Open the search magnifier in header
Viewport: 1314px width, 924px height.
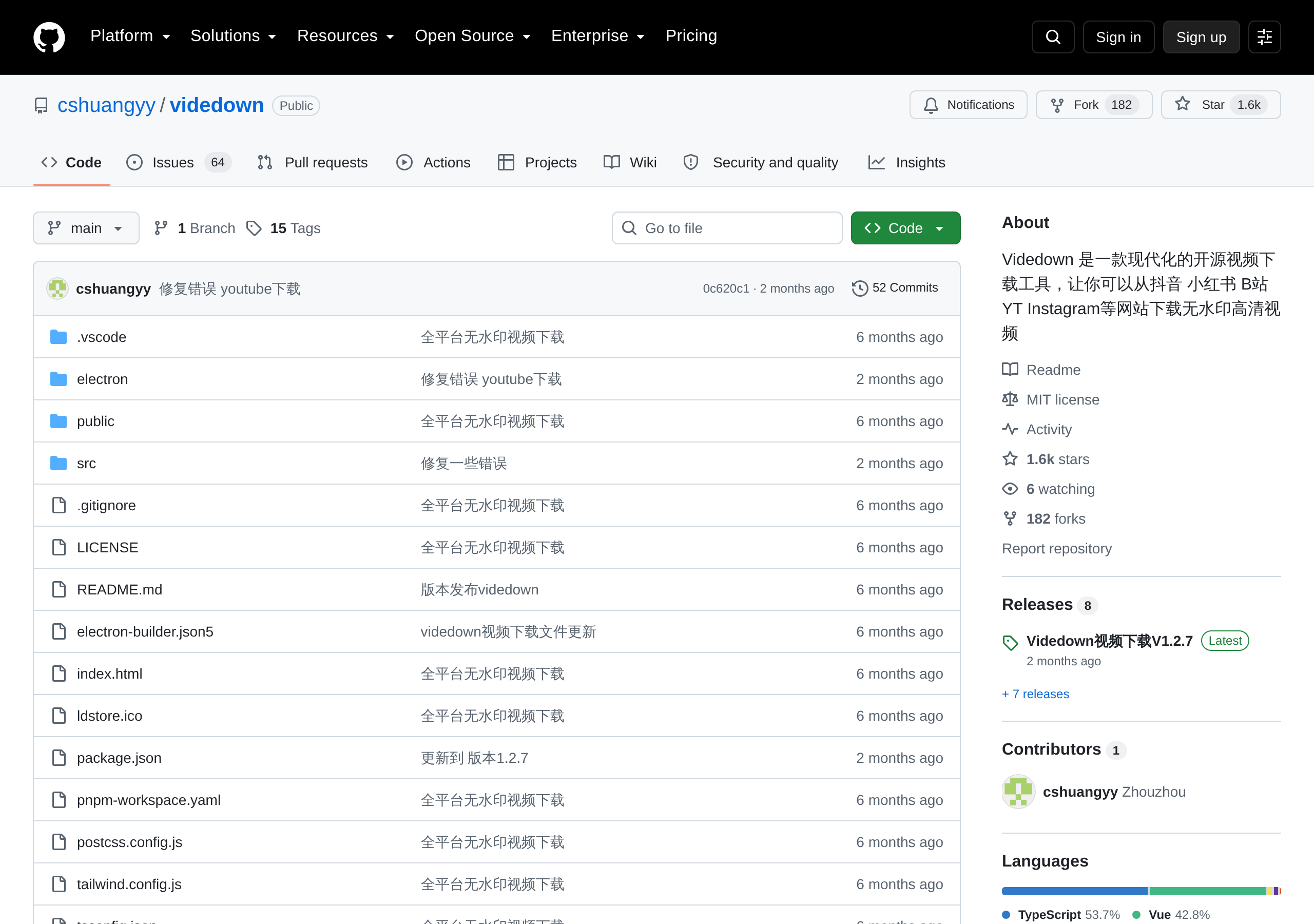(x=1052, y=37)
